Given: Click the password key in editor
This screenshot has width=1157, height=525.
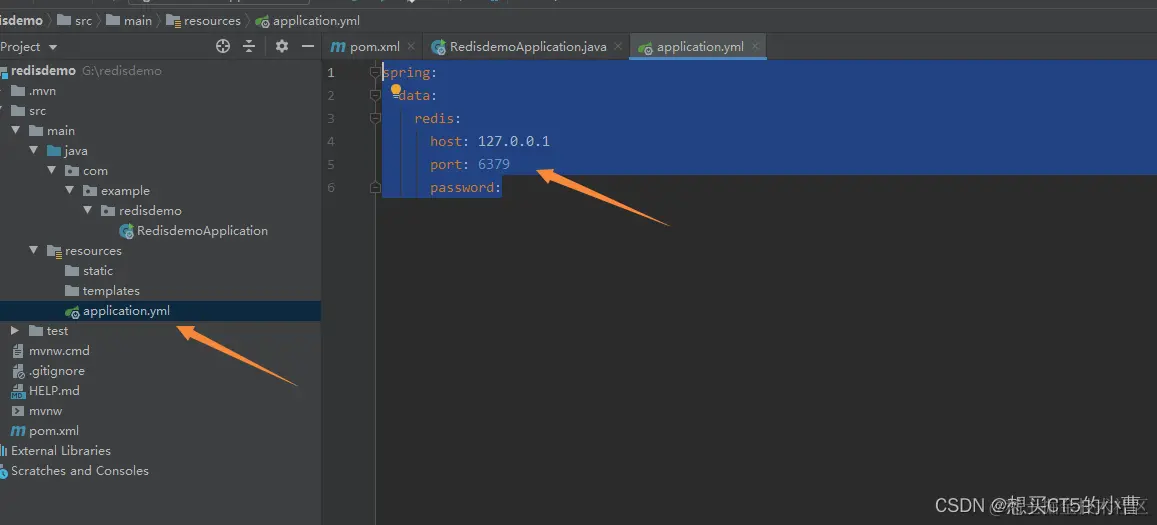Looking at the screenshot, I should (463, 188).
